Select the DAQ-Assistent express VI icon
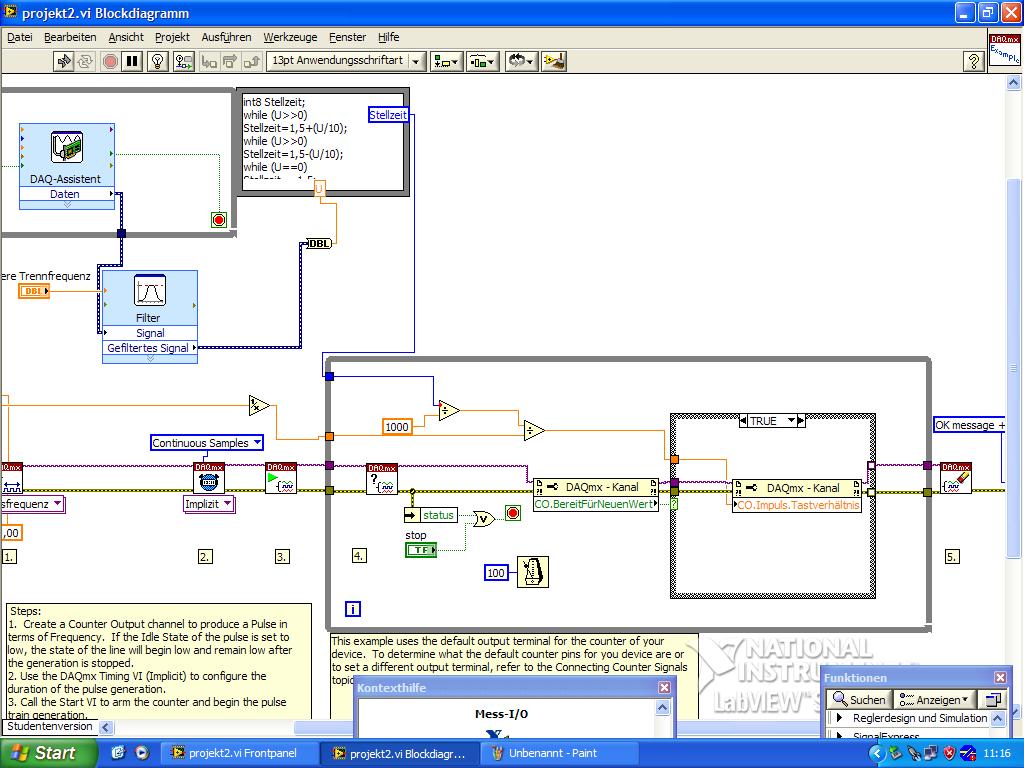Viewport: 1024px width, 768px height. pos(67,148)
